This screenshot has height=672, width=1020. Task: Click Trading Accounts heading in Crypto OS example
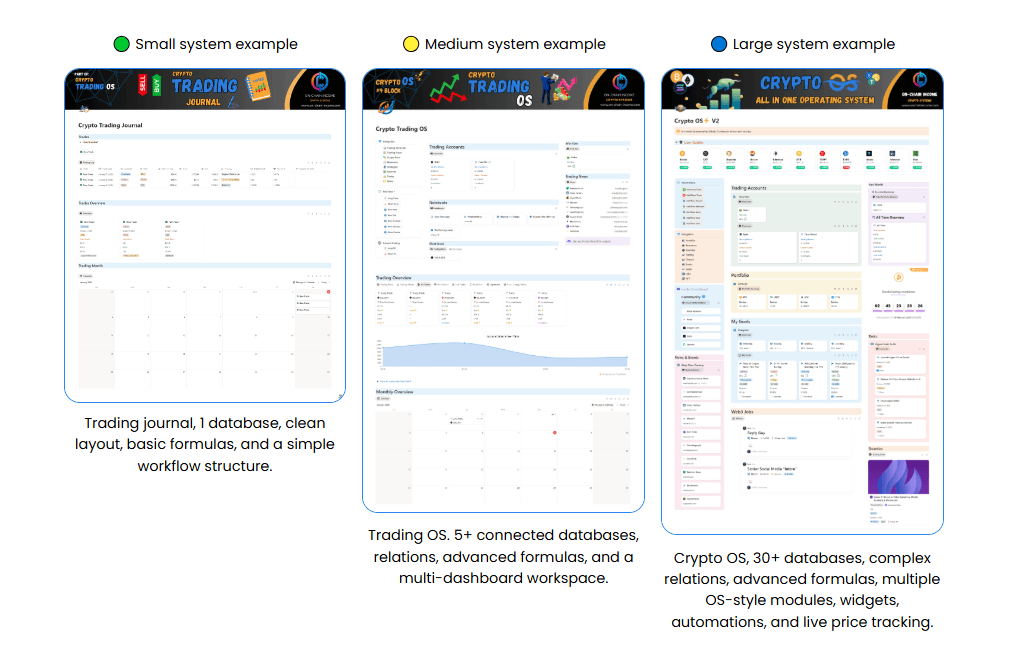click(749, 188)
